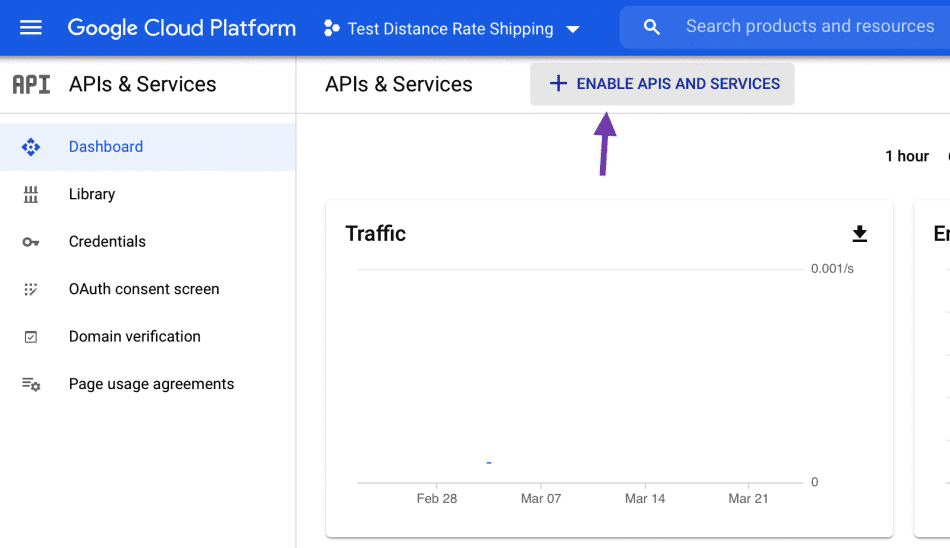Click the Domain verification checkbox icon
950x548 pixels.
tap(31, 336)
